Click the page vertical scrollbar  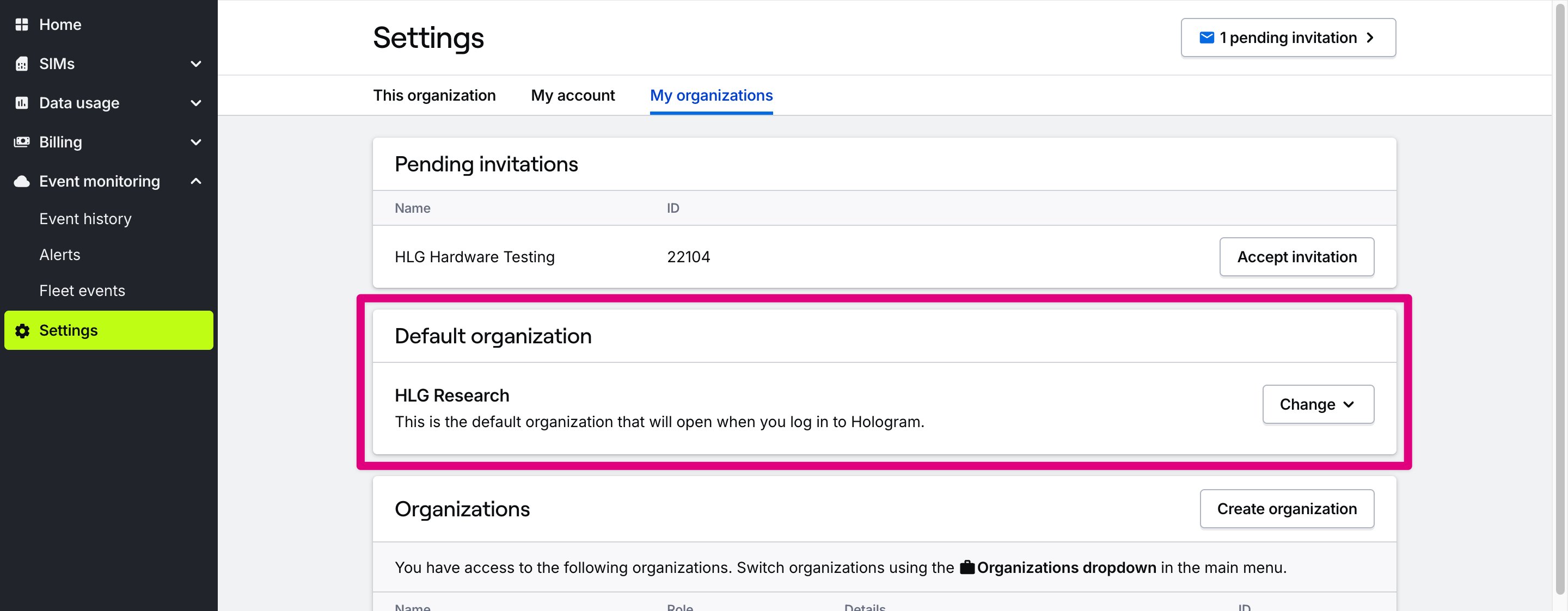1559,298
